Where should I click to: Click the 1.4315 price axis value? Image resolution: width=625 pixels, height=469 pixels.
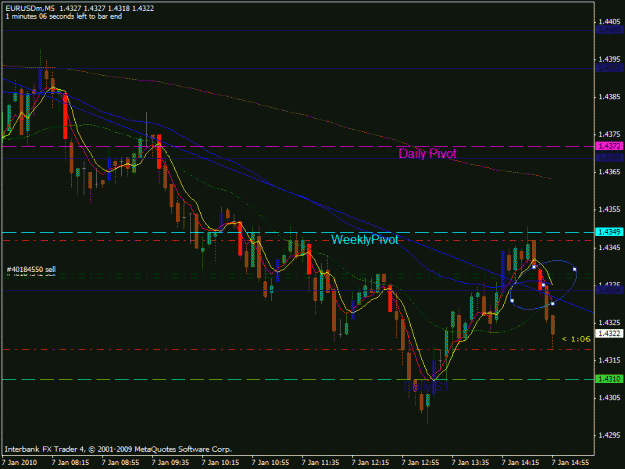tap(610, 360)
